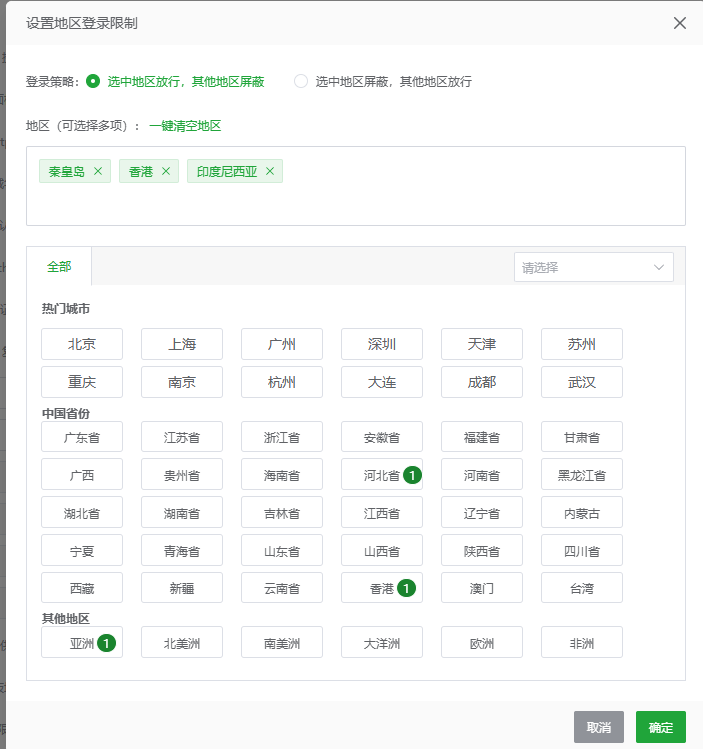Choose the 宁夏 region

tap(82, 550)
